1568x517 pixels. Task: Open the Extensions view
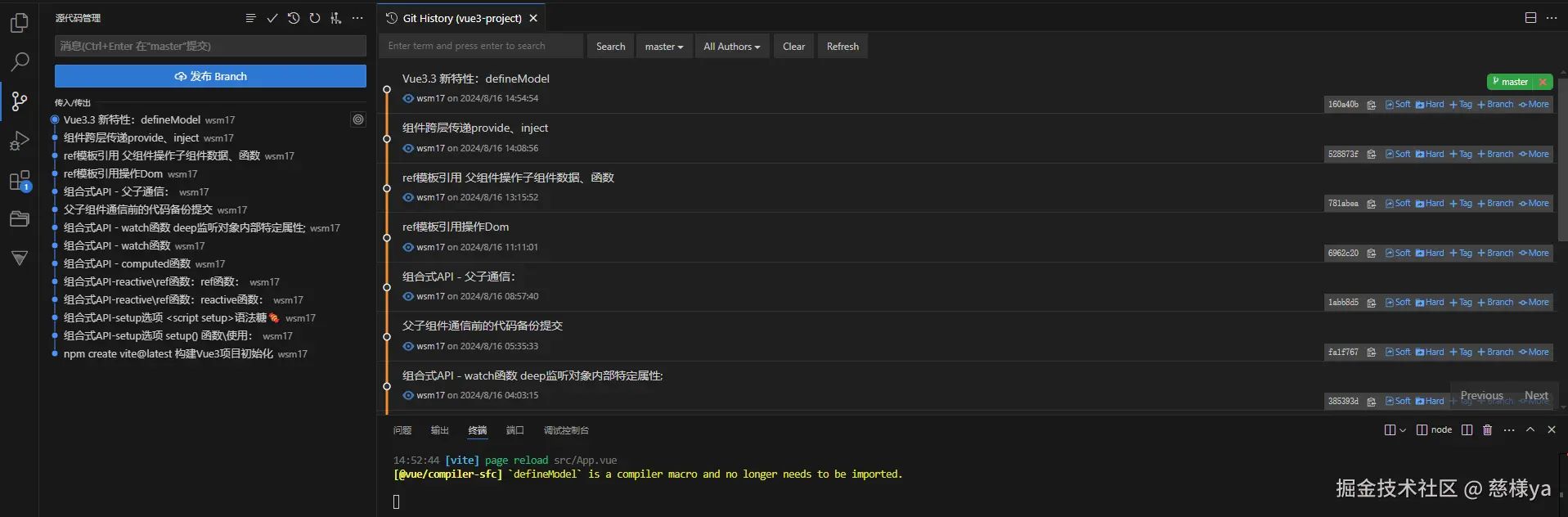[20, 181]
